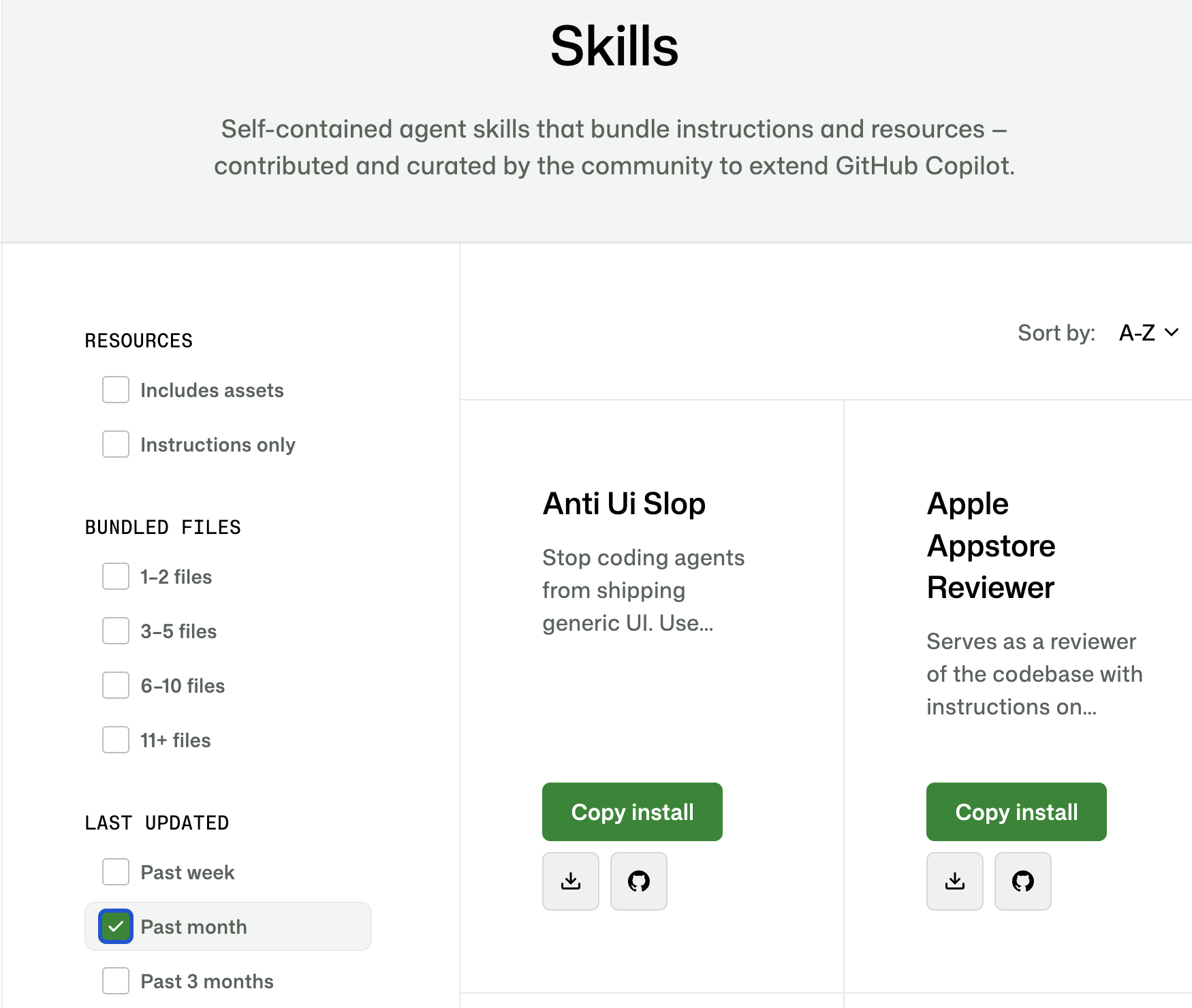
Task: Download the Apple Appstore Reviewer skill
Action: pos(955,881)
